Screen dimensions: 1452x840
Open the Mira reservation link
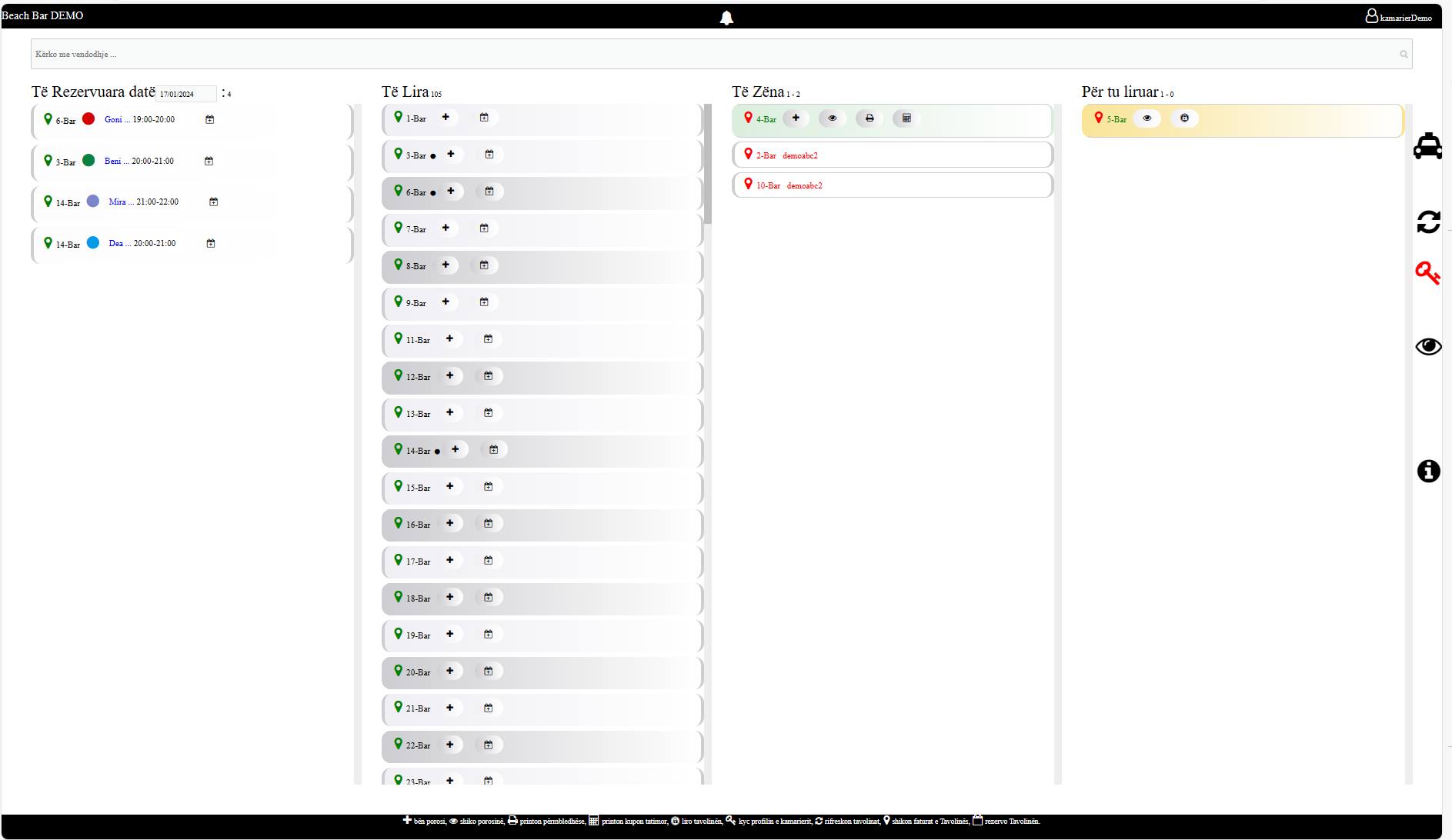click(x=121, y=202)
